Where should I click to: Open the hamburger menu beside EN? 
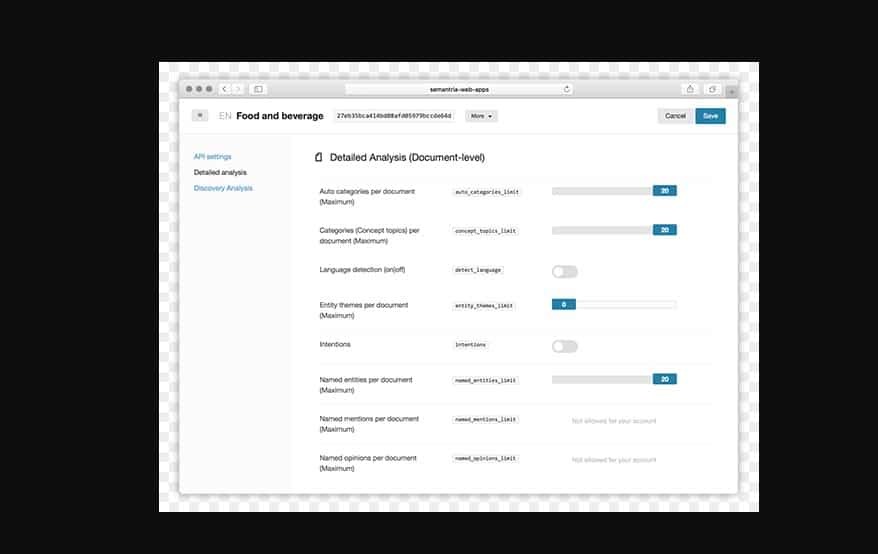tap(200, 116)
